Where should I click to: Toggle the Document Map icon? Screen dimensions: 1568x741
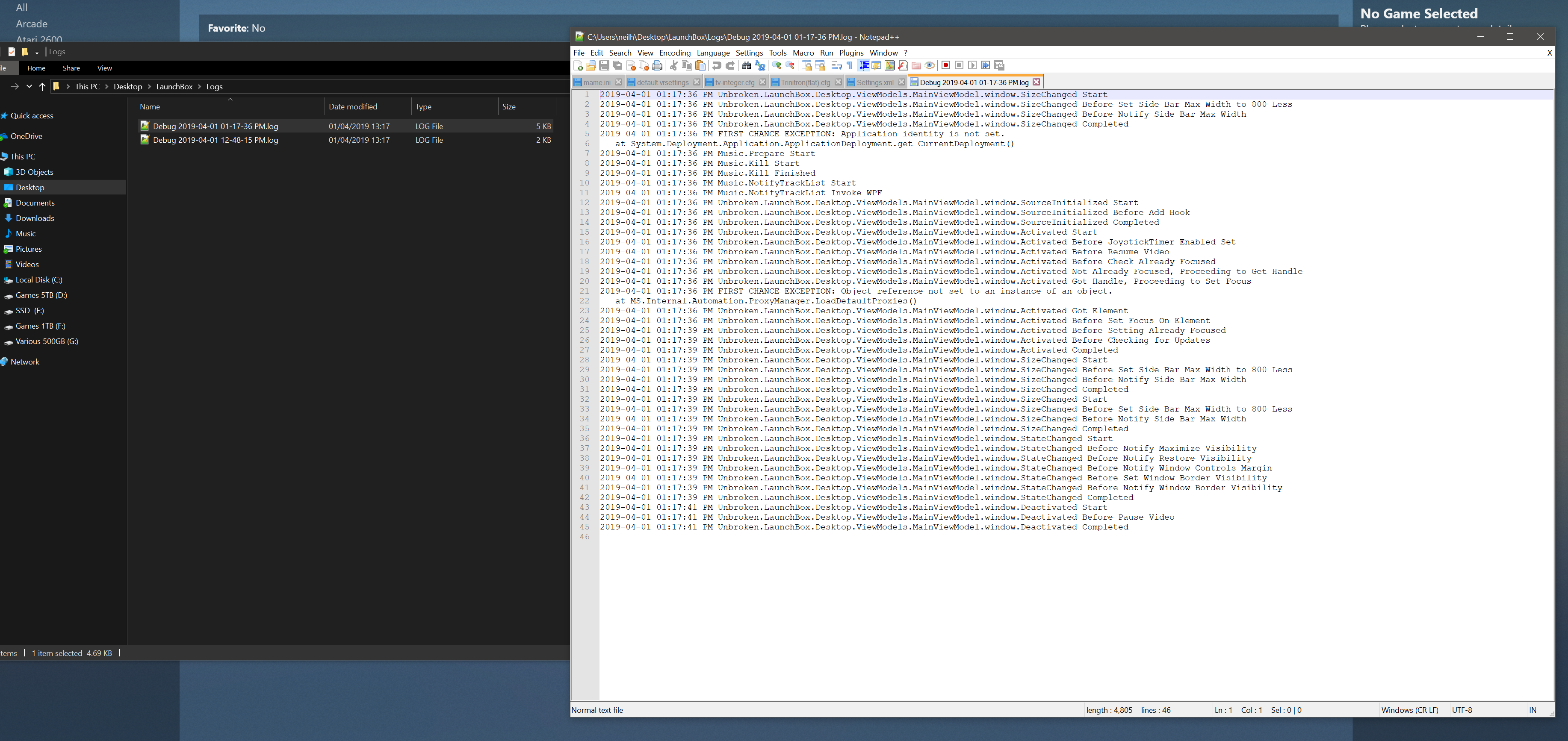click(x=890, y=66)
